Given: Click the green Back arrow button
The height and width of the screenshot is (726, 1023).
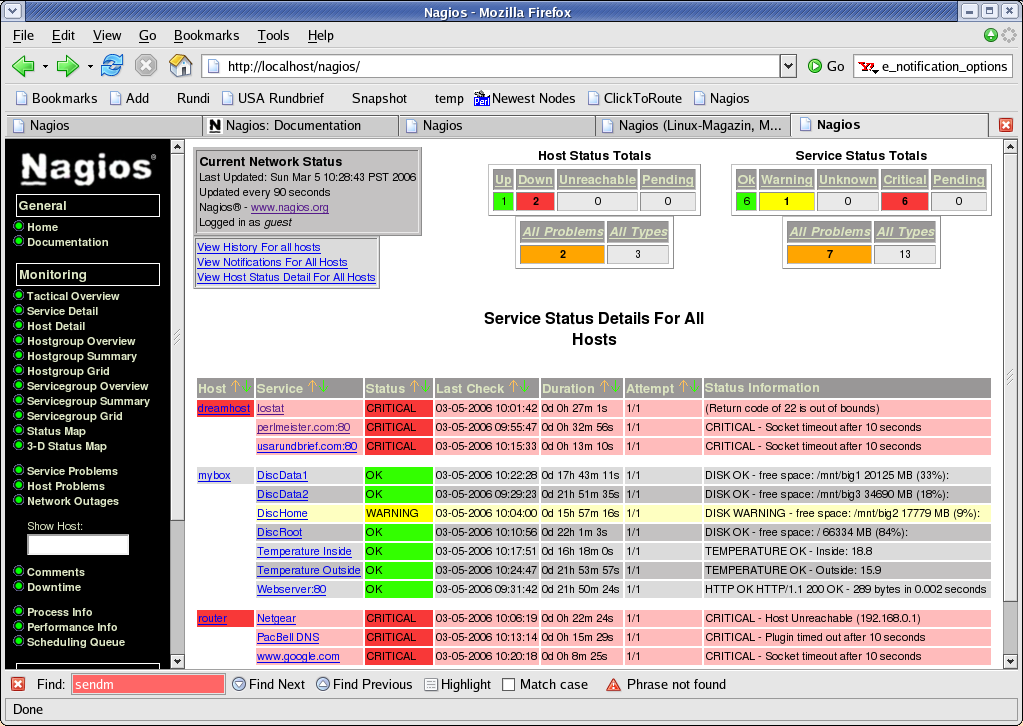Looking at the screenshot, I should click(x=23, y=66).
